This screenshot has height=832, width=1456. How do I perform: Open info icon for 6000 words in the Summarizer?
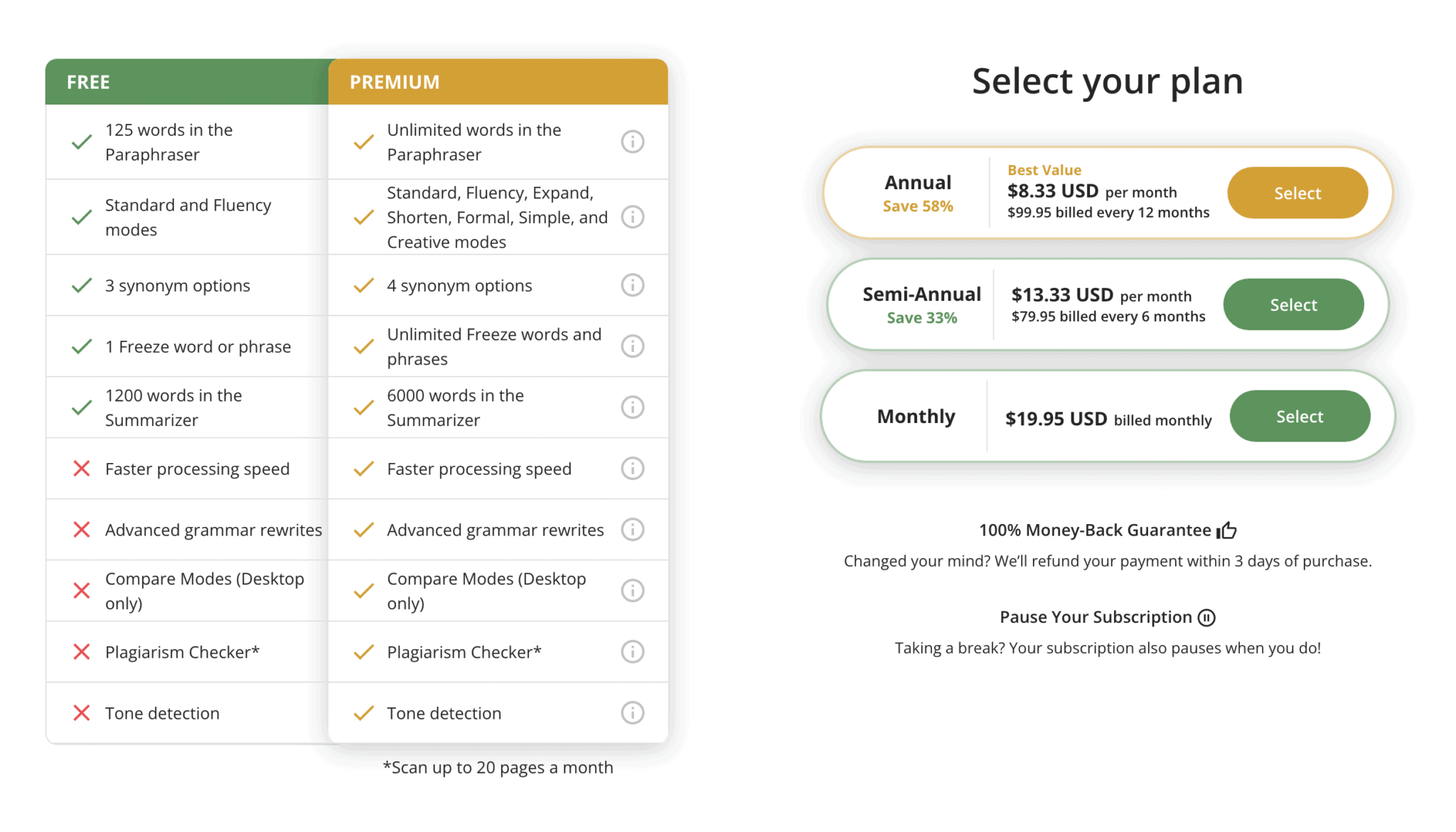point(633,407)
